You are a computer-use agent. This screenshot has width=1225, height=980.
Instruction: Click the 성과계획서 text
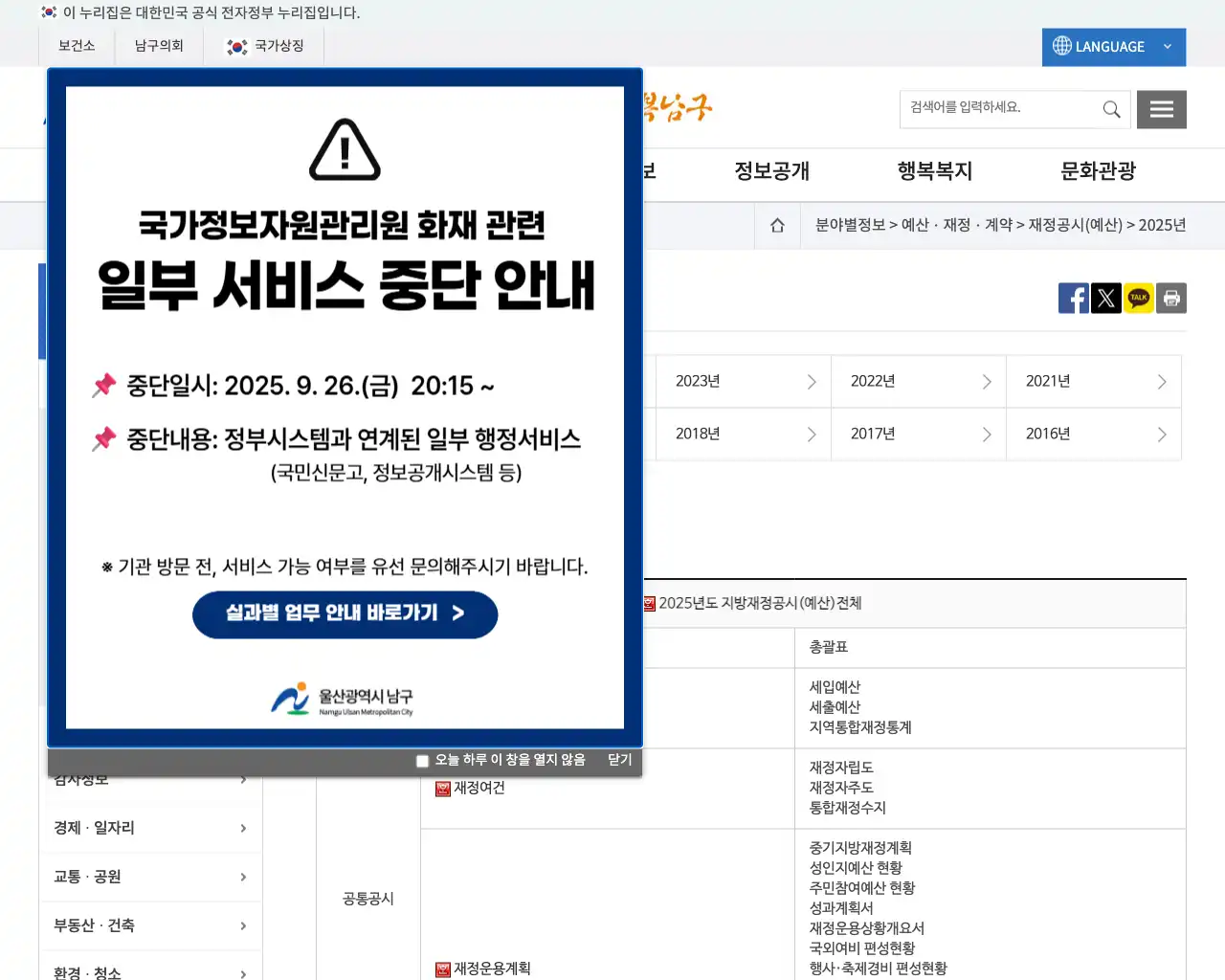841,908
